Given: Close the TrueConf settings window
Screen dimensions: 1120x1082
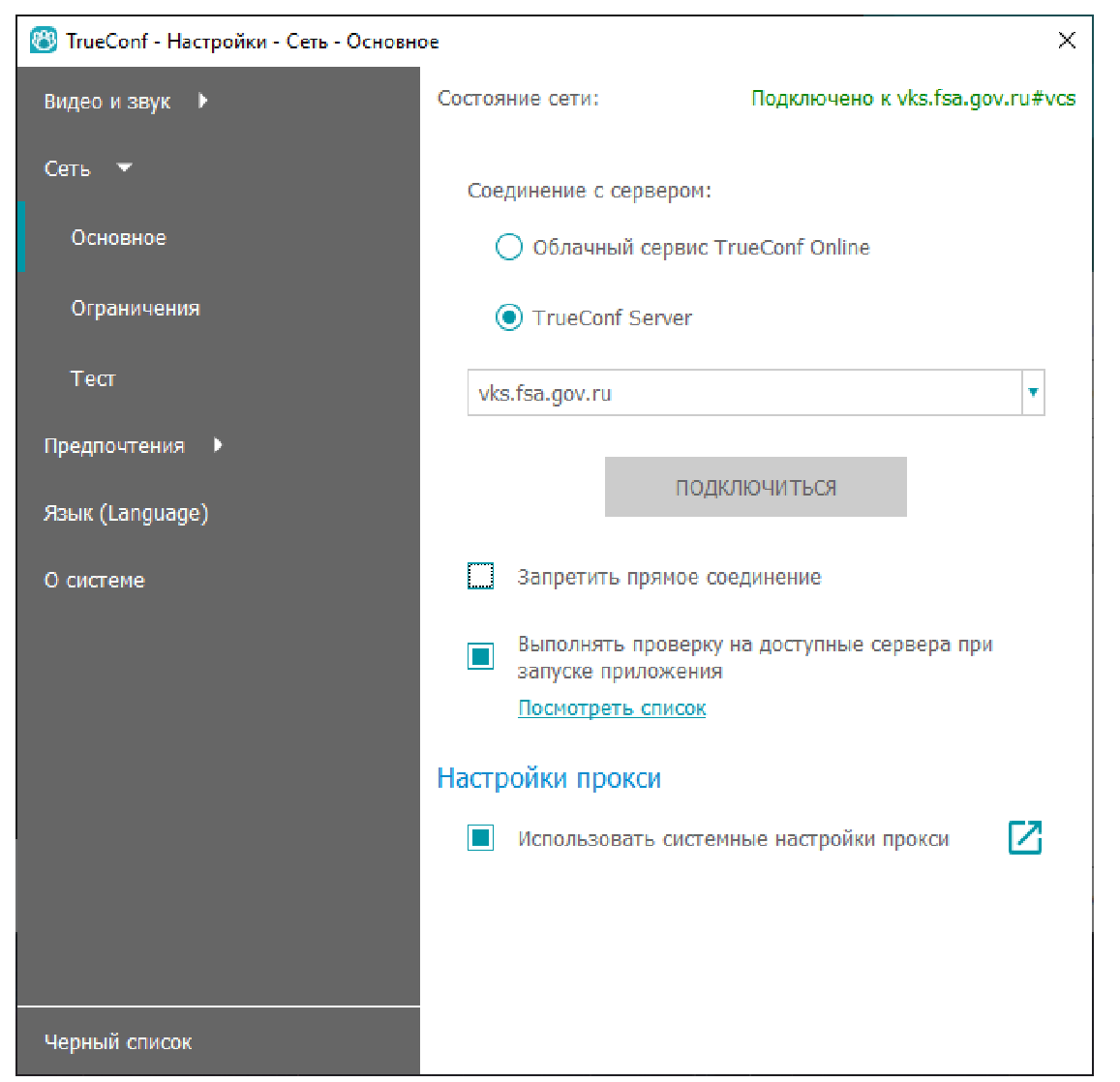Looking at the screenshot, I should 1066,41.
